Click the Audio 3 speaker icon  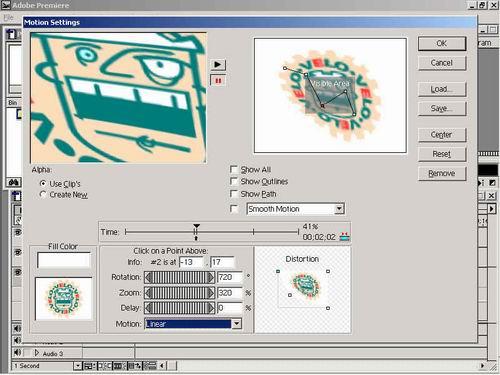pos(17,352)
